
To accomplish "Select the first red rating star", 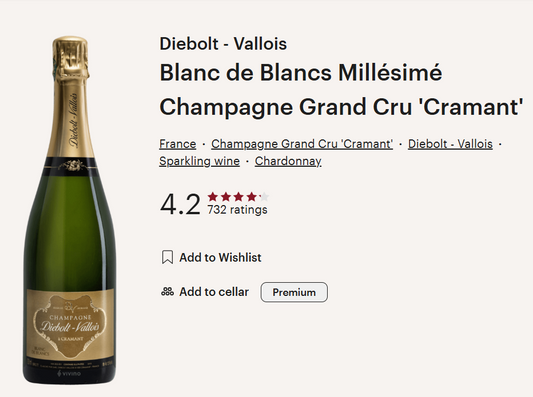I will 213,196.
